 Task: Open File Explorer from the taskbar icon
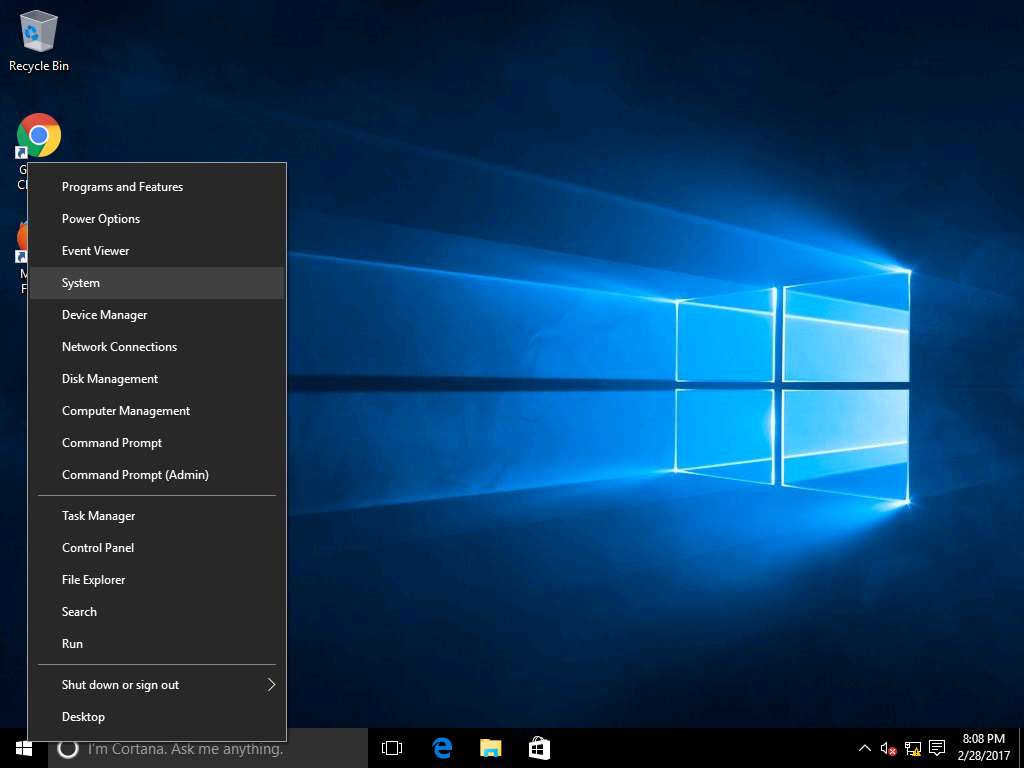[490, 748]
